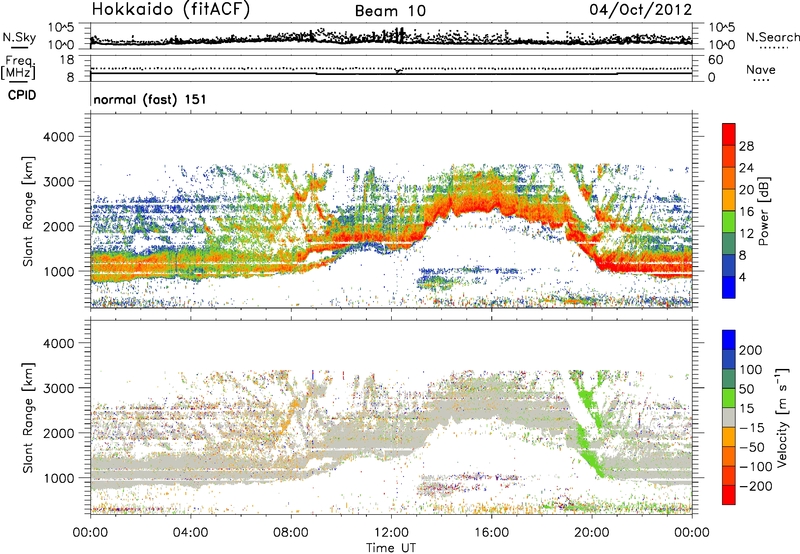This screenshot has width=800, height=554.
Task: Click the date '04/Oct/2012'
Action: 641,10
